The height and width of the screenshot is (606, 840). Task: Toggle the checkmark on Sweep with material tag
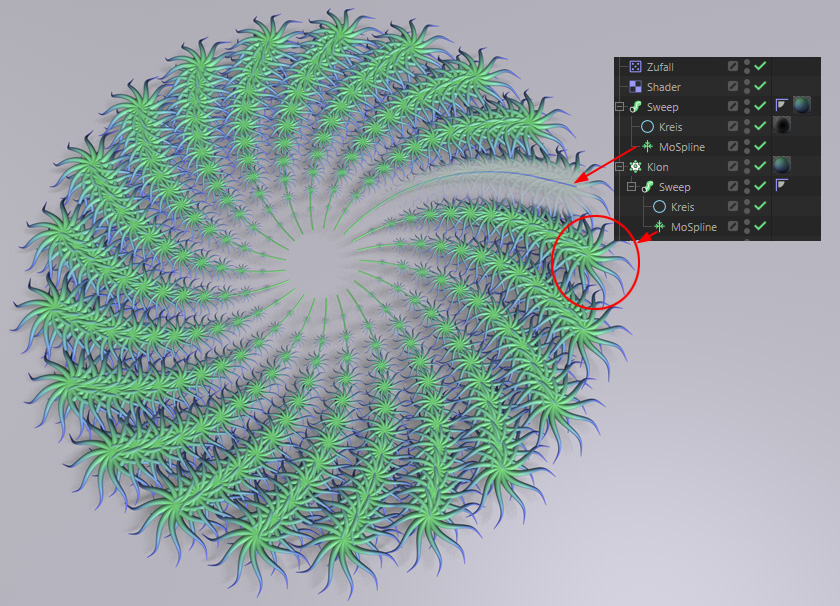click(760, 106)
